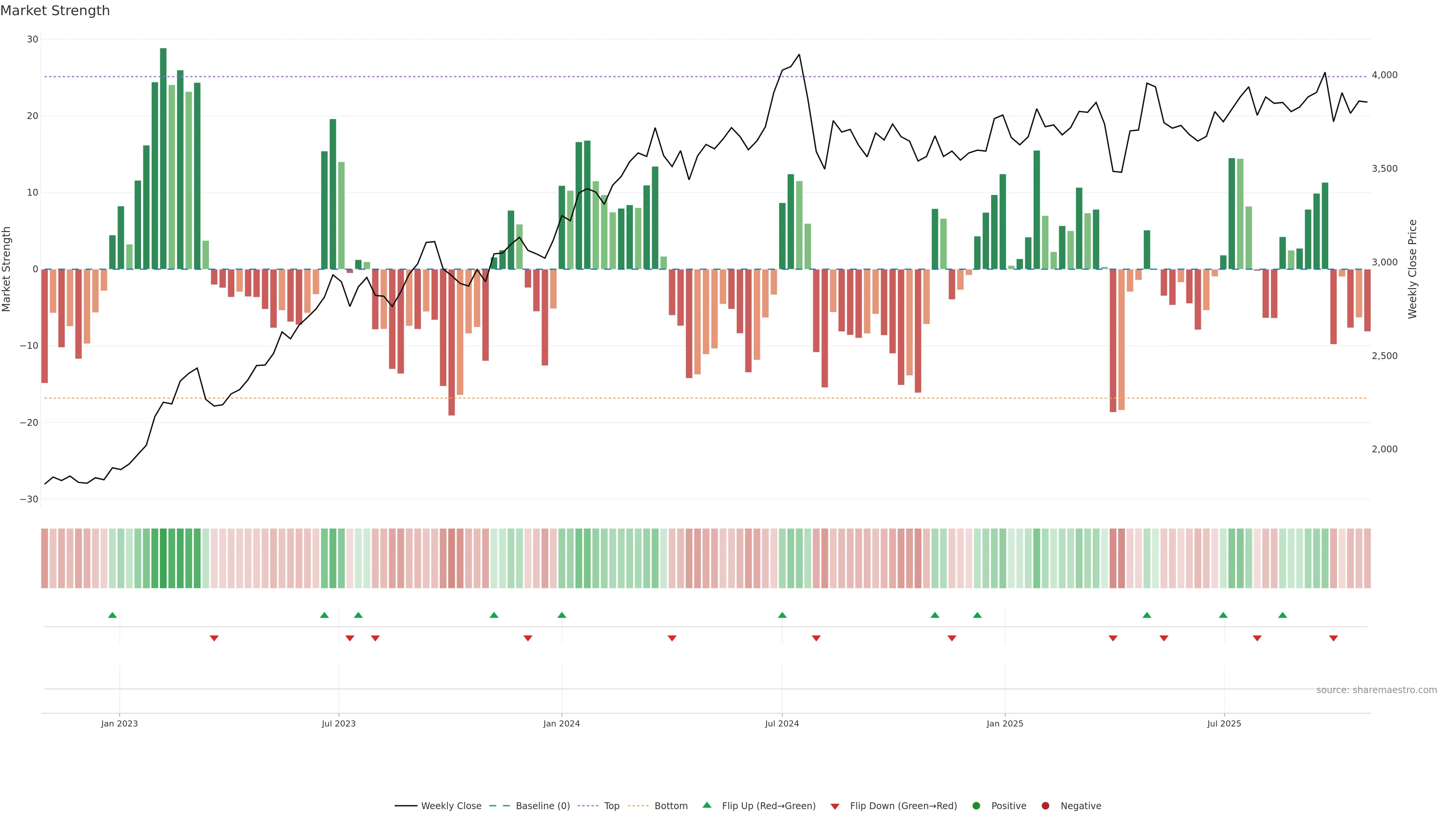Click the first red flip-down triangle marker
This screenshot has width=1456, height=819.
pyautogui.click(x=214, y=638)
